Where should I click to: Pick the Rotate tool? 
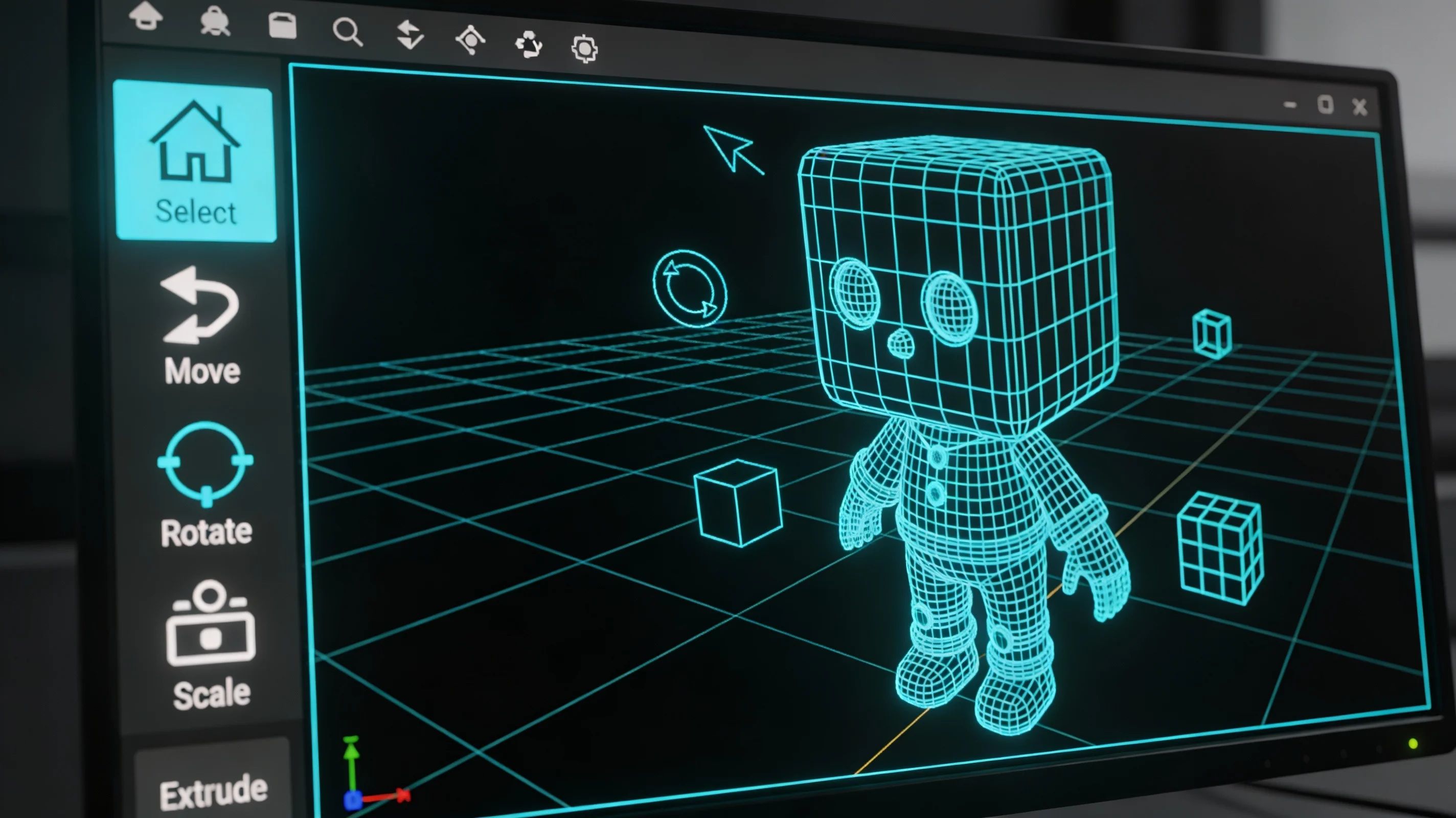coord(206,485)
